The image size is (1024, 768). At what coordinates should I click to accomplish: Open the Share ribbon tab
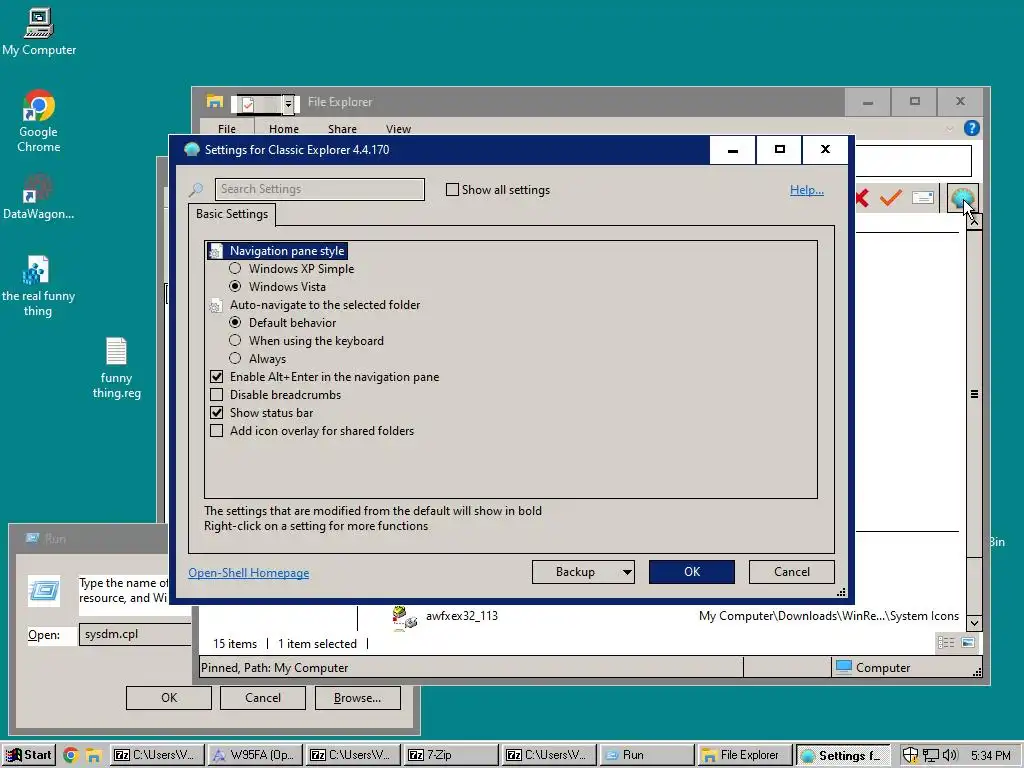[342, 129]
